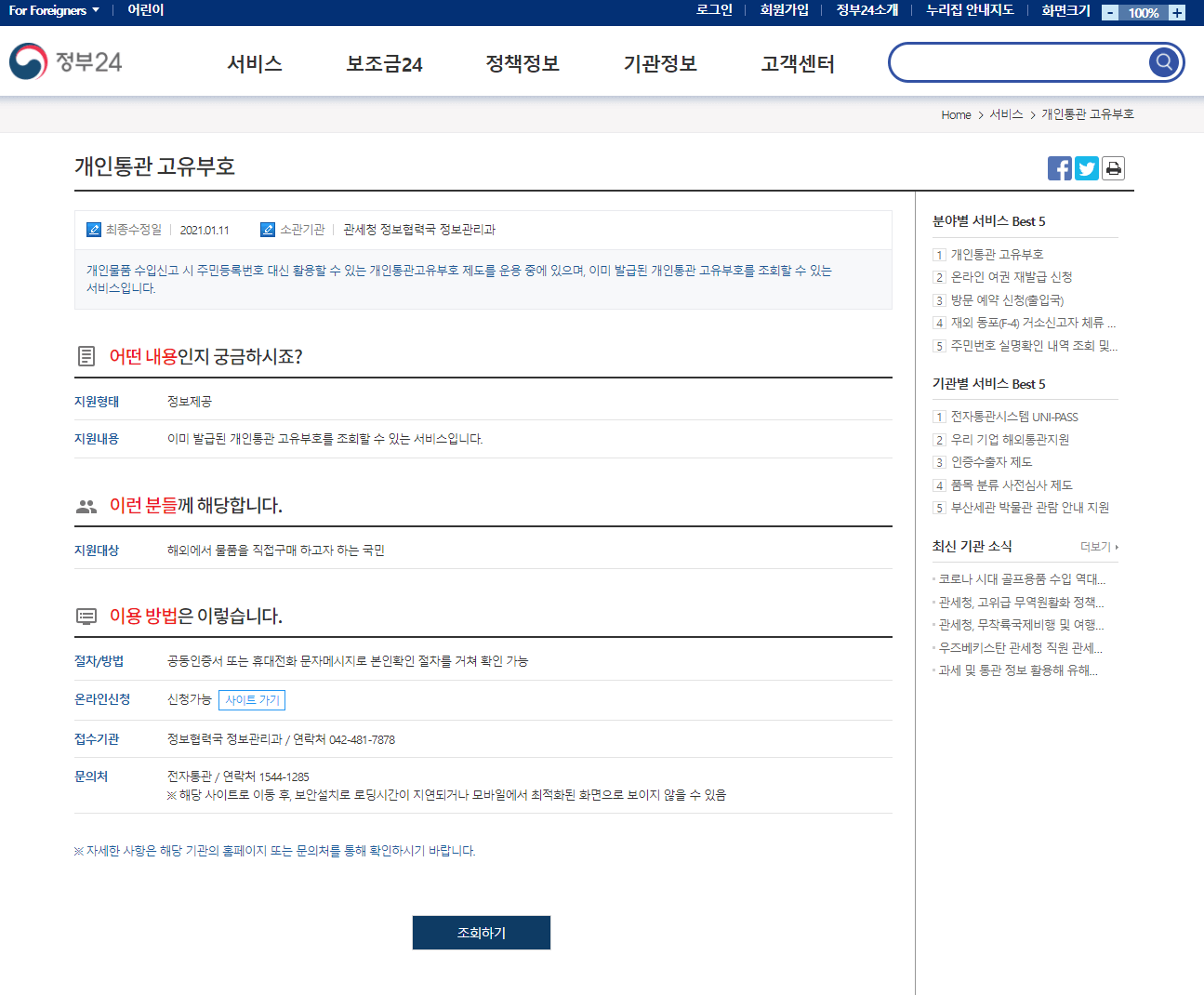Click 전자통관 / 연락처 1544-1285 text
This screenshot has width=1204, height=995.
[238, 776]
